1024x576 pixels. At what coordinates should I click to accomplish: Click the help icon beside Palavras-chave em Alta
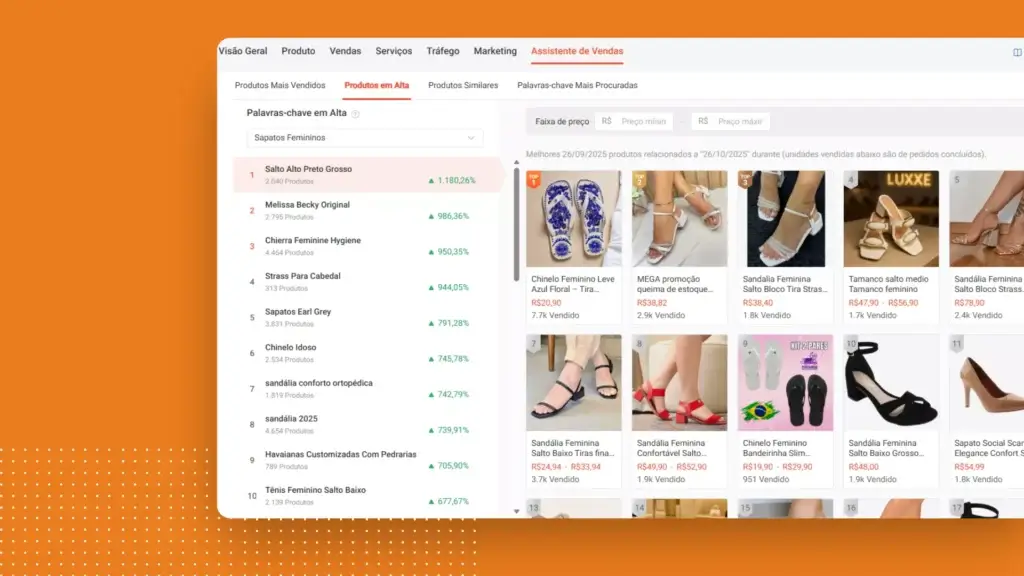click(x=355, y=113)
